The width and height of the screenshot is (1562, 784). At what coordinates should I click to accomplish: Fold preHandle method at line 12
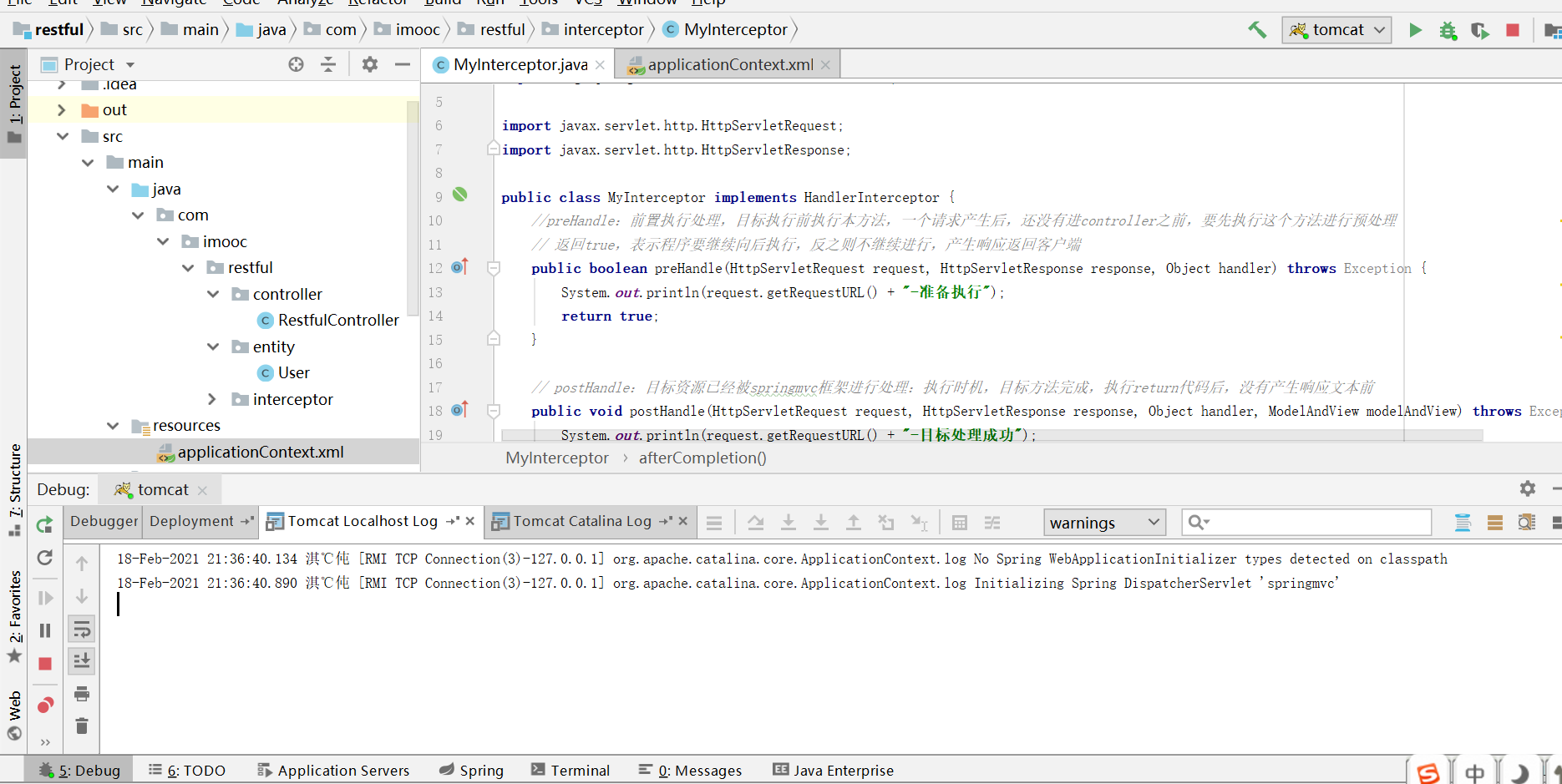click(494, 268)
